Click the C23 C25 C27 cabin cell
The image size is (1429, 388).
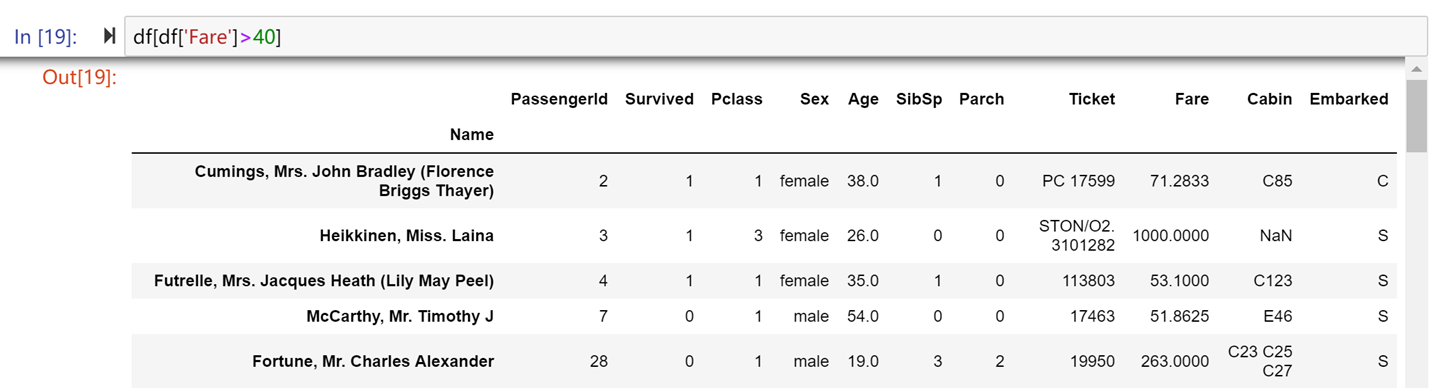tap(1260, 361)
